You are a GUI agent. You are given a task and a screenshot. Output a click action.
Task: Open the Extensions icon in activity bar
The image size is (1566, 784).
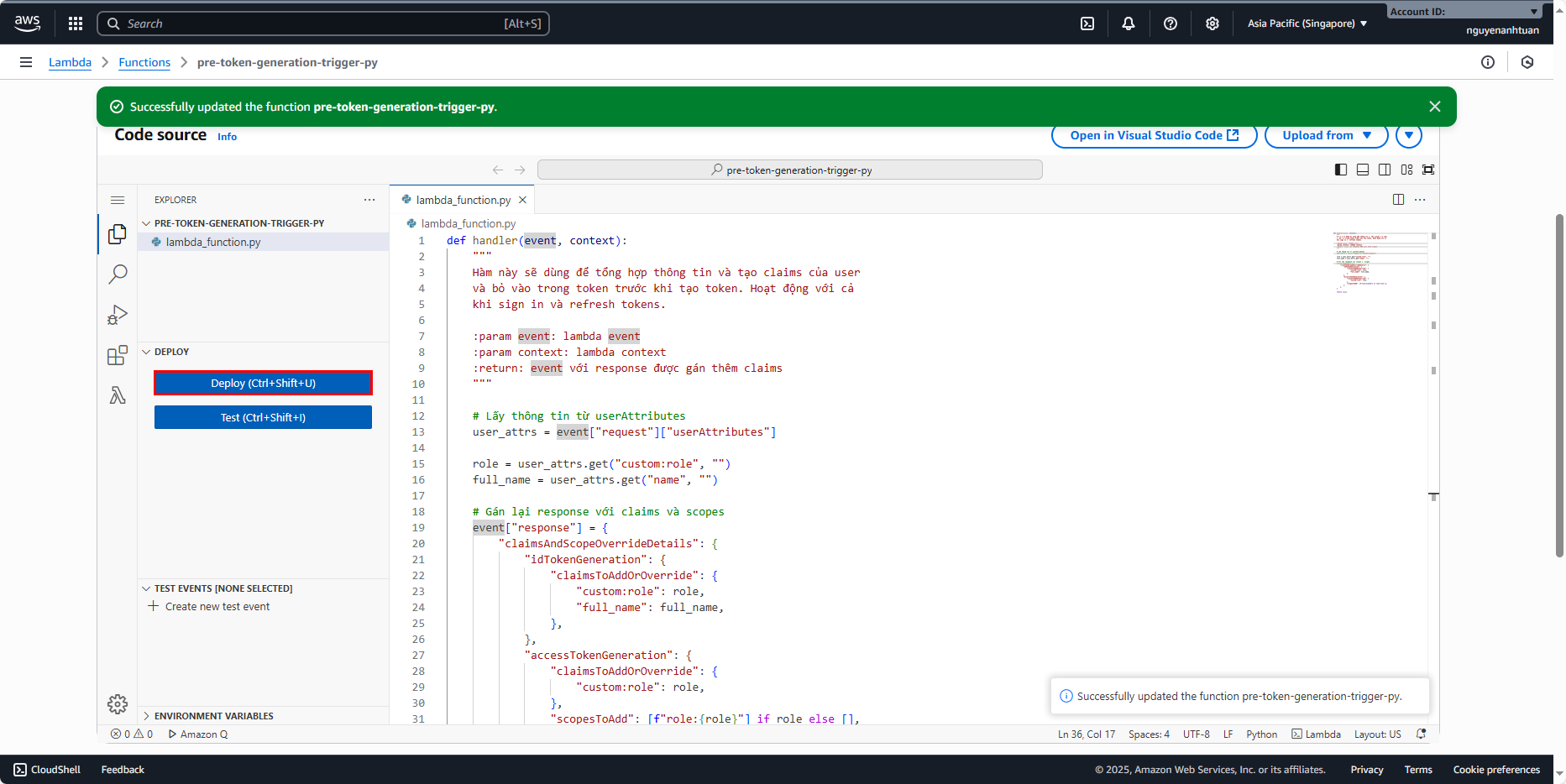coord(118,355)
